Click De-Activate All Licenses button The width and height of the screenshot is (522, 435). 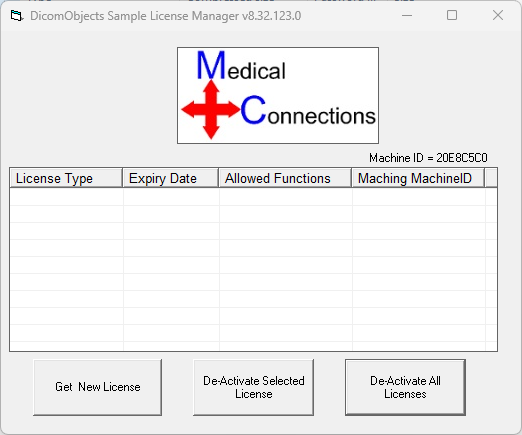[x=405, y=387]
